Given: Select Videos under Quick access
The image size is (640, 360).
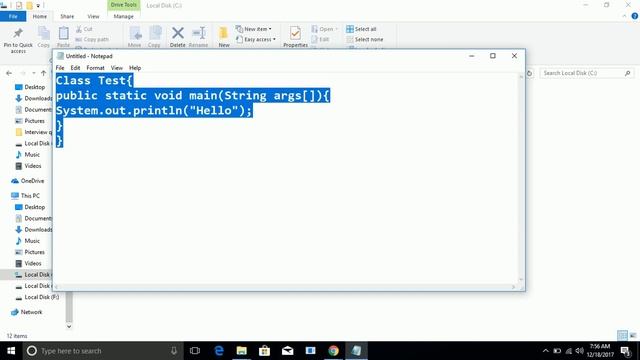Looking at the screenshot, I should (28, 166).
